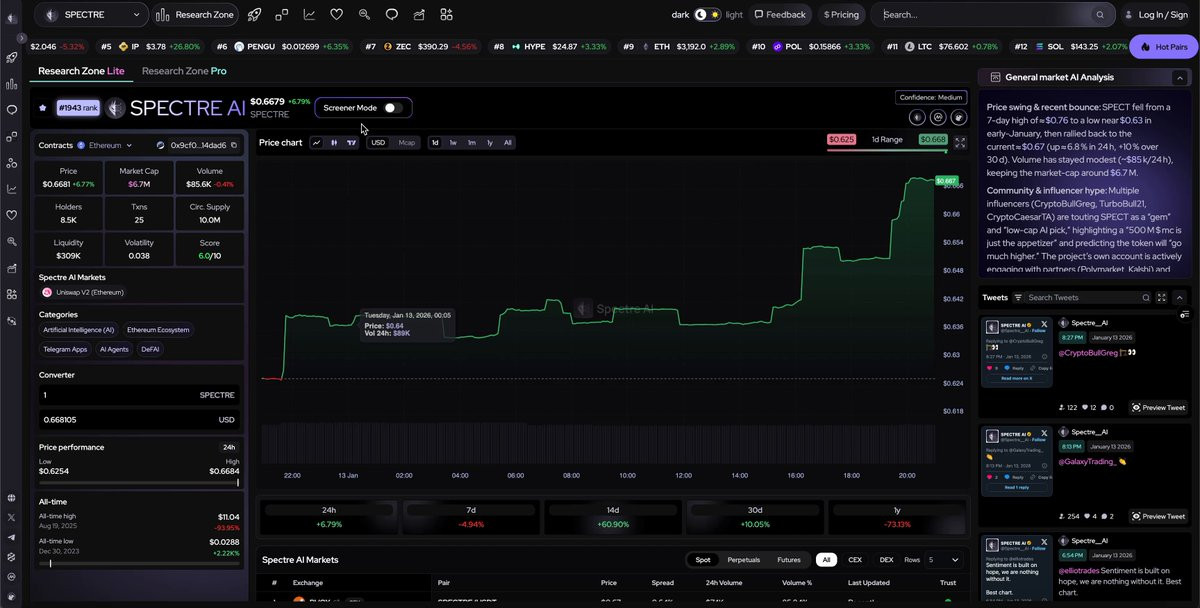Click the X (Twitter) icon in left sidebar
This screenshot has height=608, width=1200.
(x=12, y=517)
